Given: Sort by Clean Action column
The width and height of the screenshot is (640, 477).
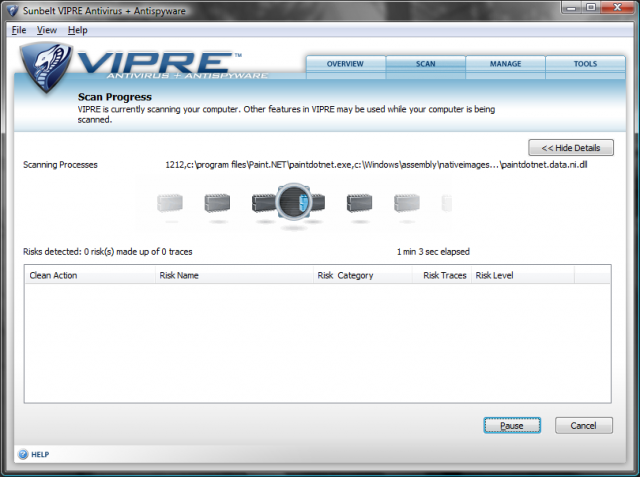Looking at the screenshot, I should coord(90,275).
